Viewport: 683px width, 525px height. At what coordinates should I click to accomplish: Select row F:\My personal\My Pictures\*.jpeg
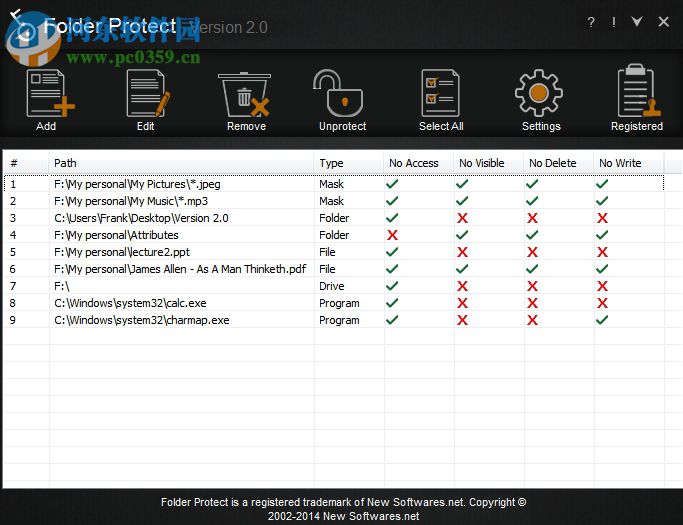(x=334, y=184)
